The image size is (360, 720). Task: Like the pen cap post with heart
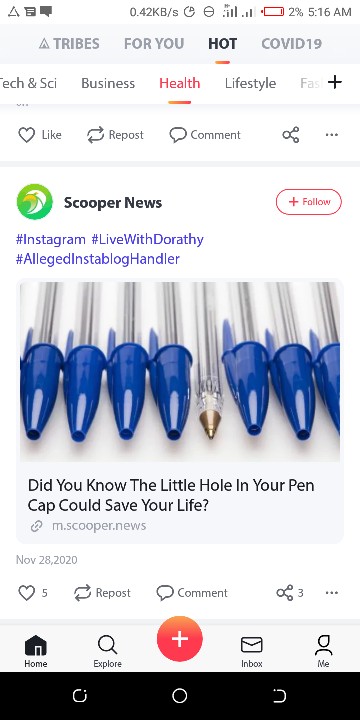27,593
